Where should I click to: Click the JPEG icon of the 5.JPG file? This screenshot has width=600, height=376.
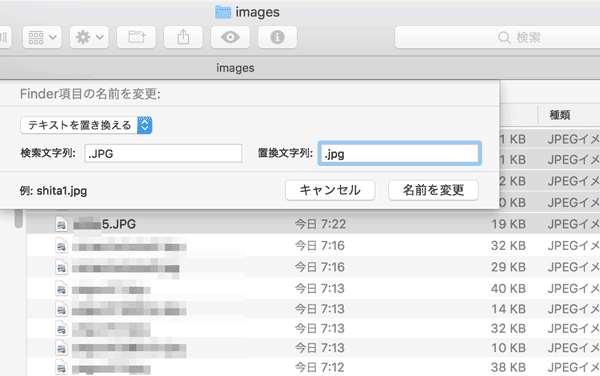61,224
